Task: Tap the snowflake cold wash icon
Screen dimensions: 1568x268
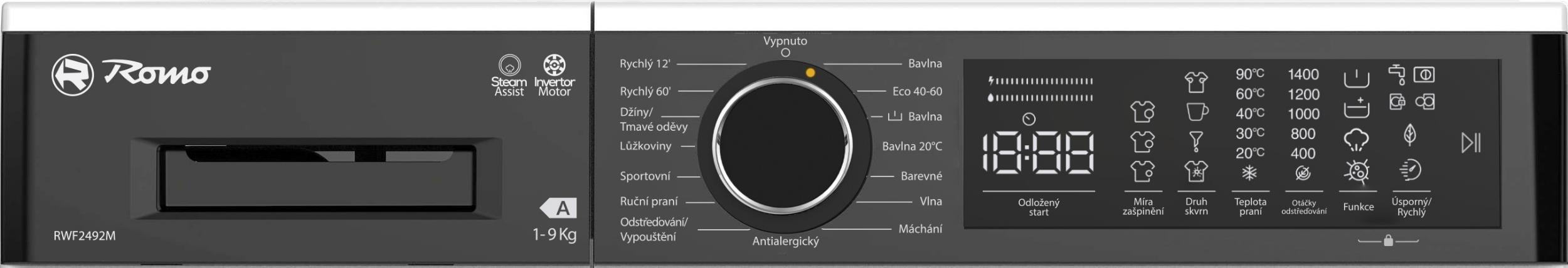Action: tap(1249, 173)
